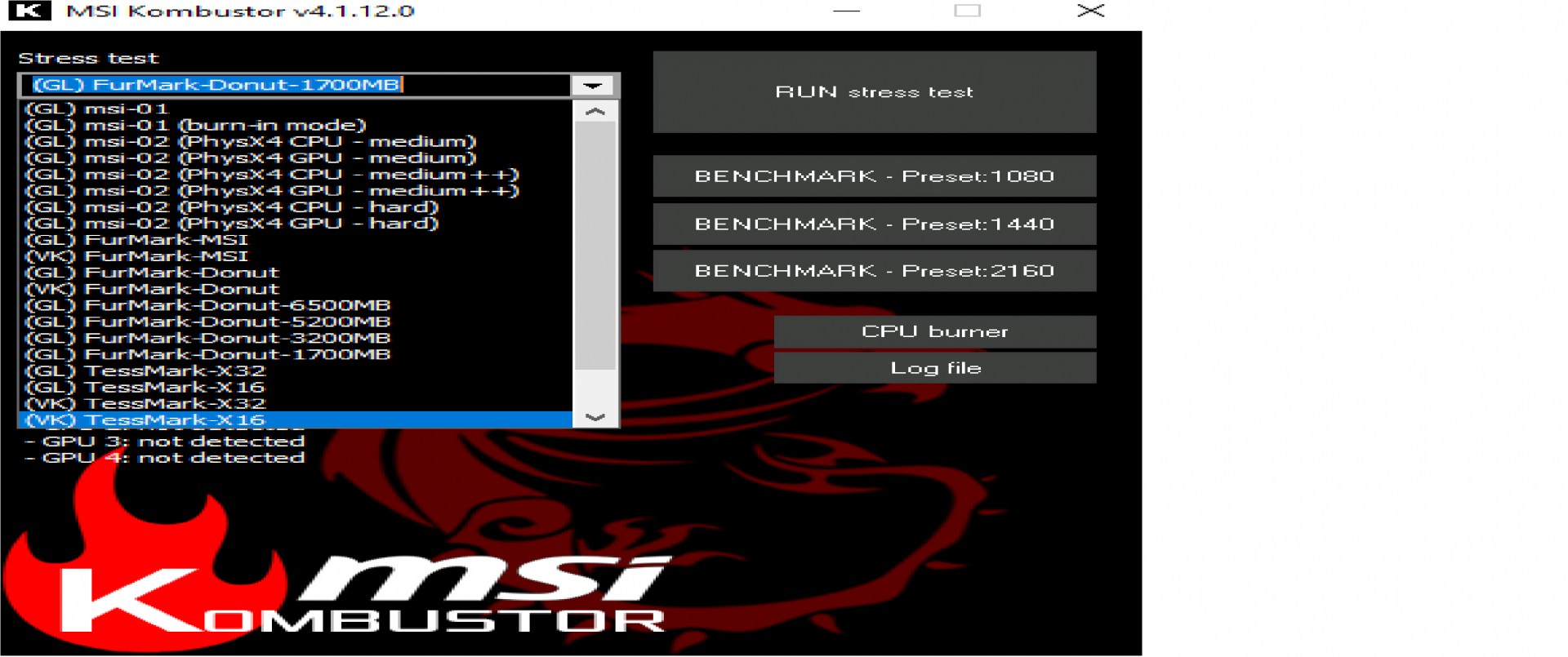1568x657 pixels.
Task: Open the Log file
Action: coord(935,368)
